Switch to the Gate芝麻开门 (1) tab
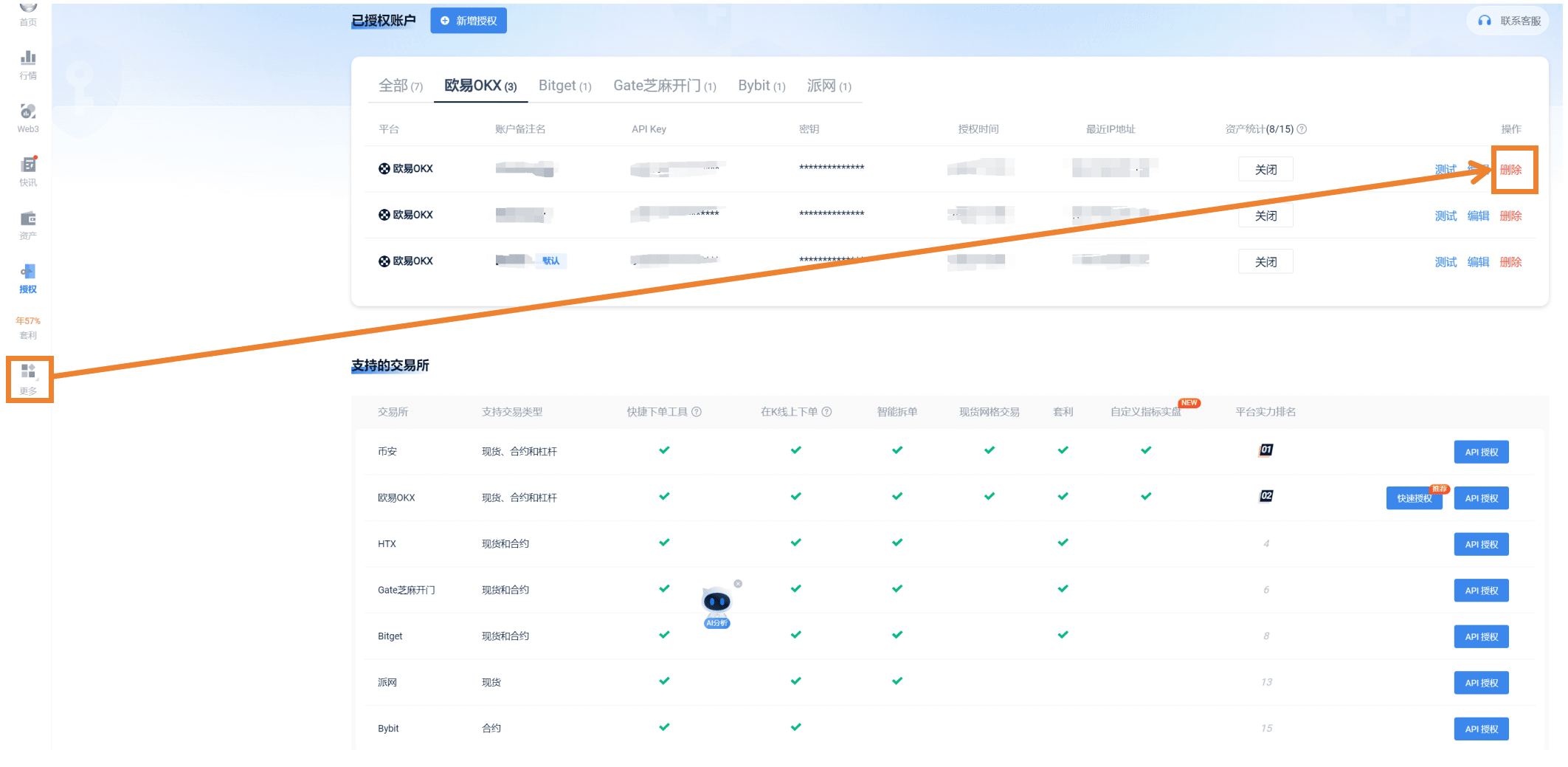1568x767 pixels. pos(665,86)
